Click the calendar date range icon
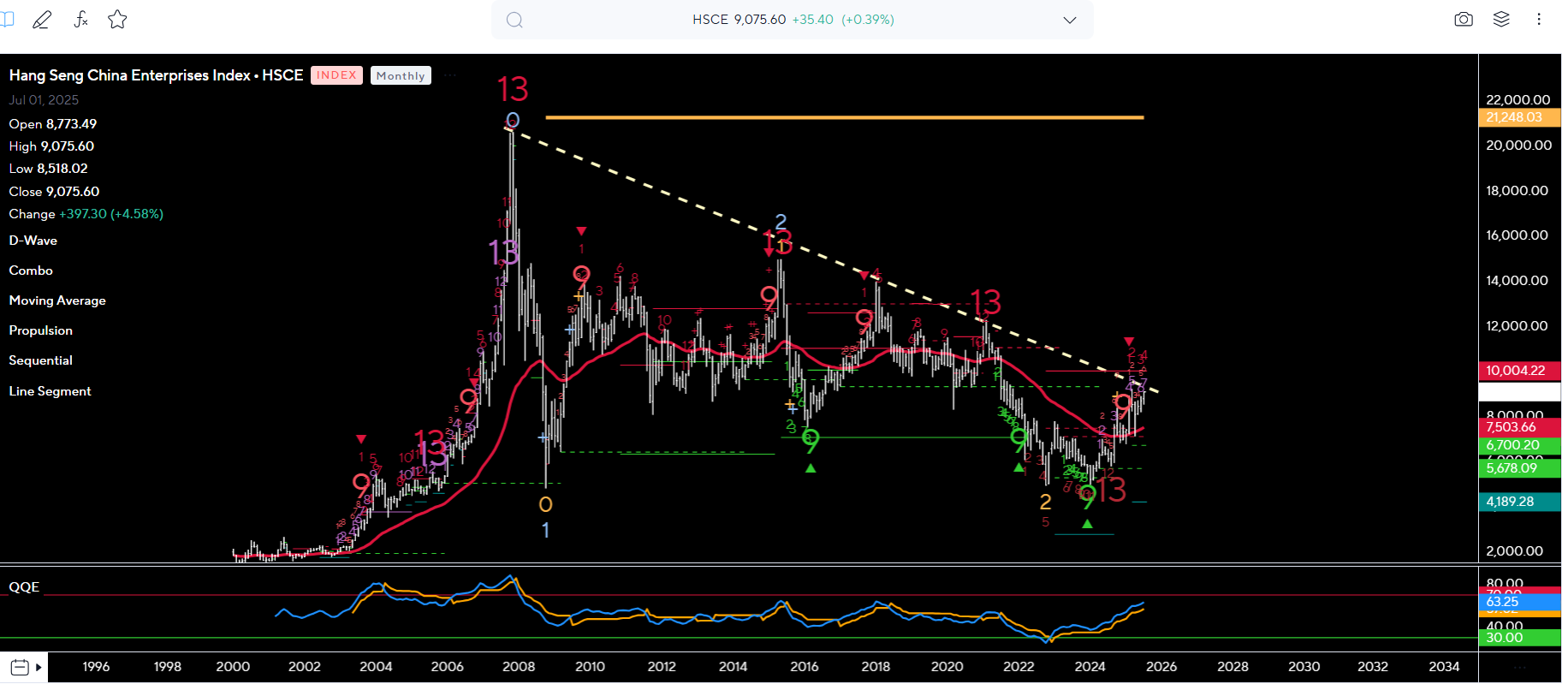This screenshot has height=690, width=1568. tap(20, 667)
